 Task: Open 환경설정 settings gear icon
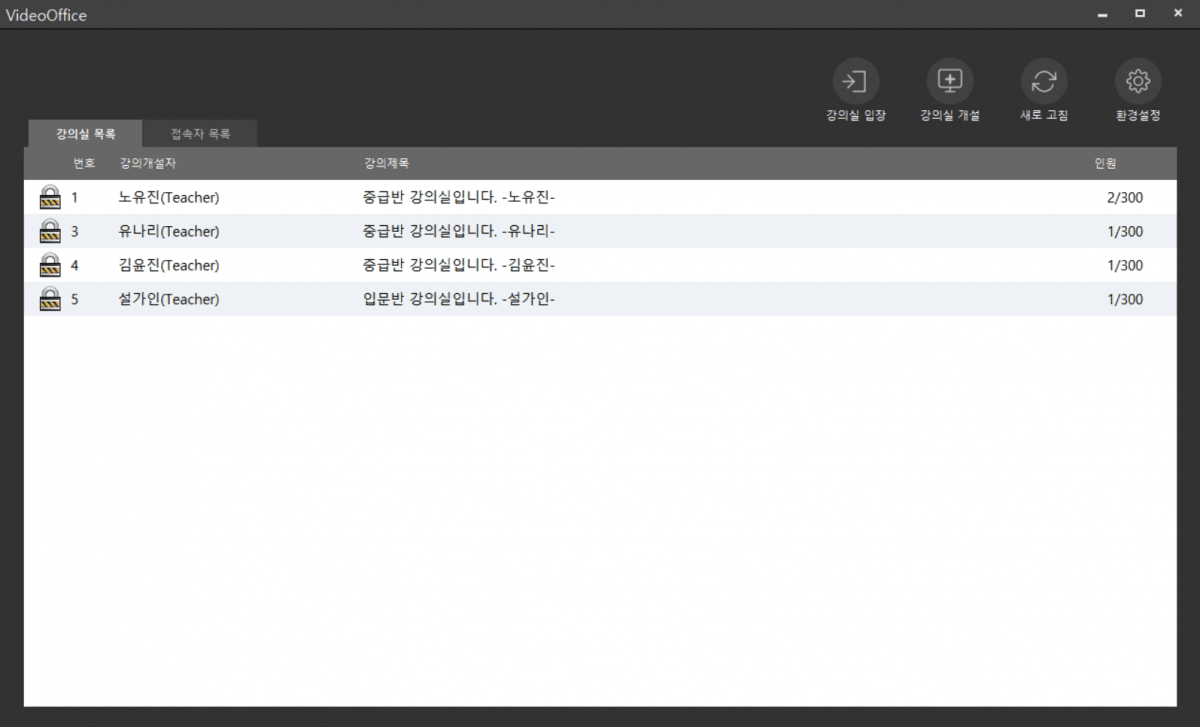tap(1138, 82)
